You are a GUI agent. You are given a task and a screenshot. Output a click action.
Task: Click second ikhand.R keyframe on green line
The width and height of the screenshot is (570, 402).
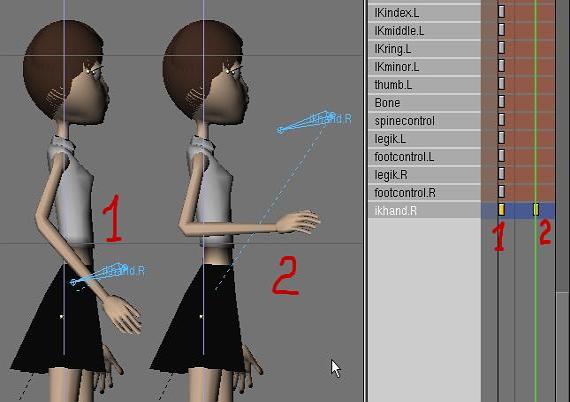coord(536,210)
